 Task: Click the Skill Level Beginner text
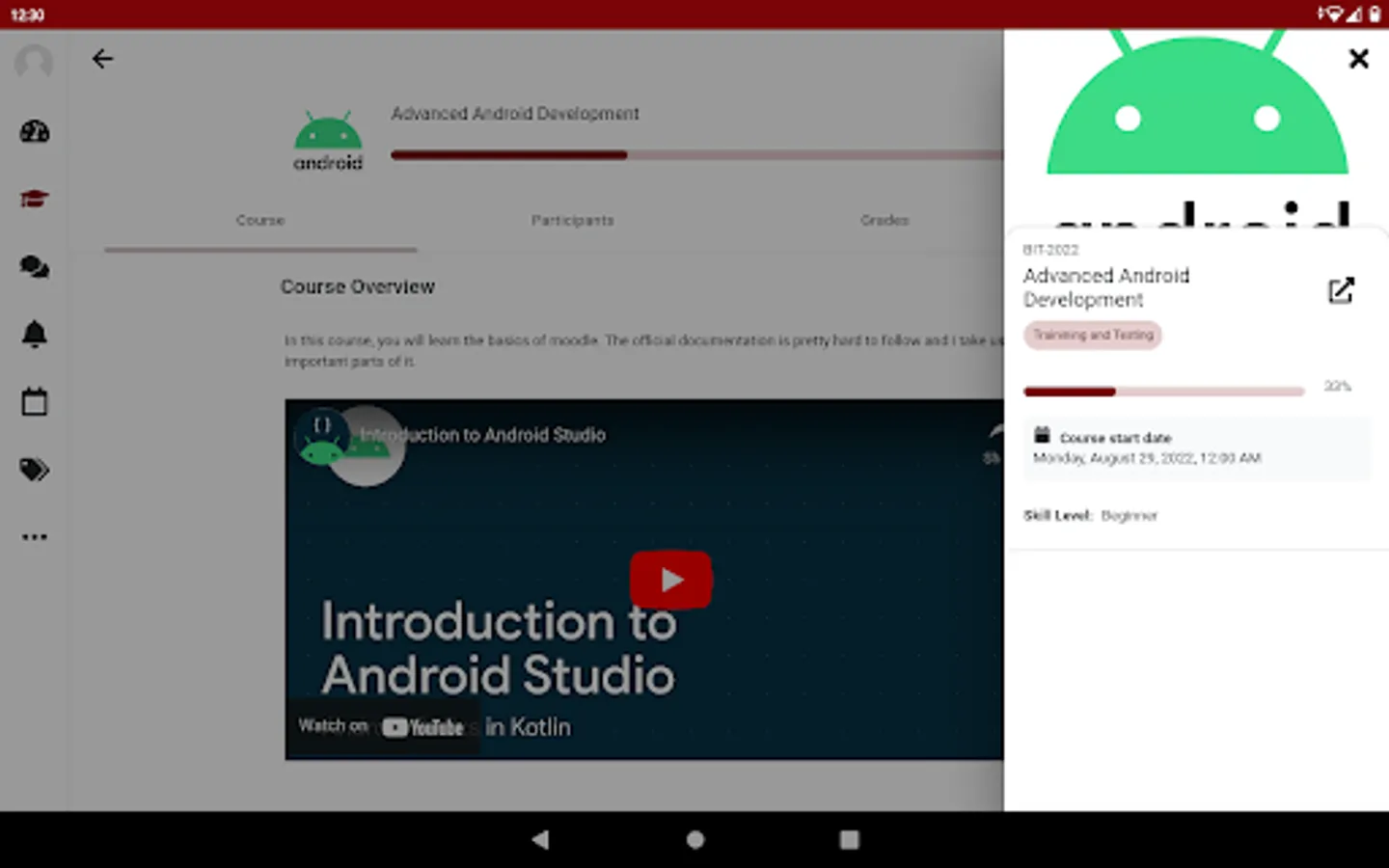1090,516
